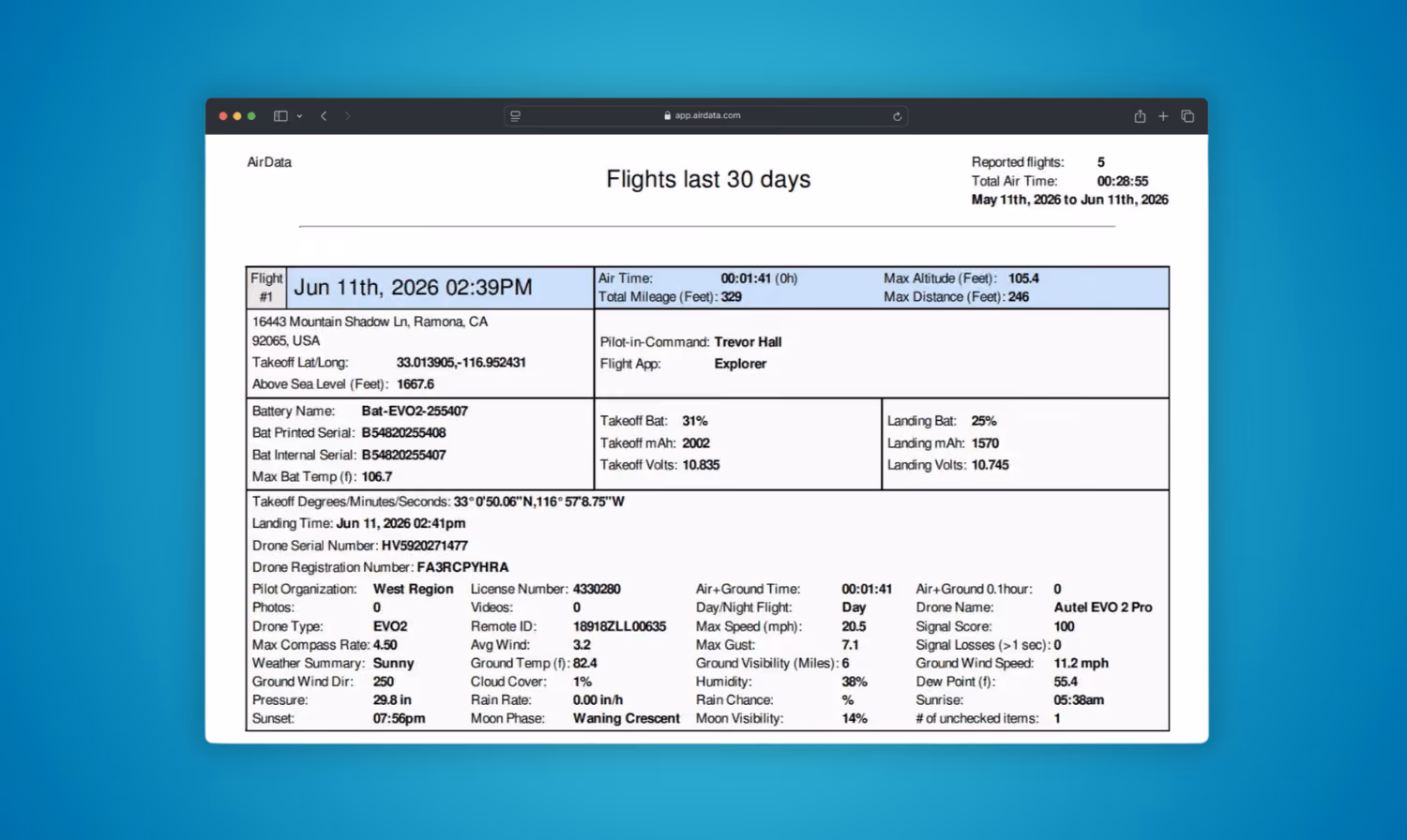Click the app.airdata.com address field
The image size is (1407, 840).
click(x=705, y=116)
